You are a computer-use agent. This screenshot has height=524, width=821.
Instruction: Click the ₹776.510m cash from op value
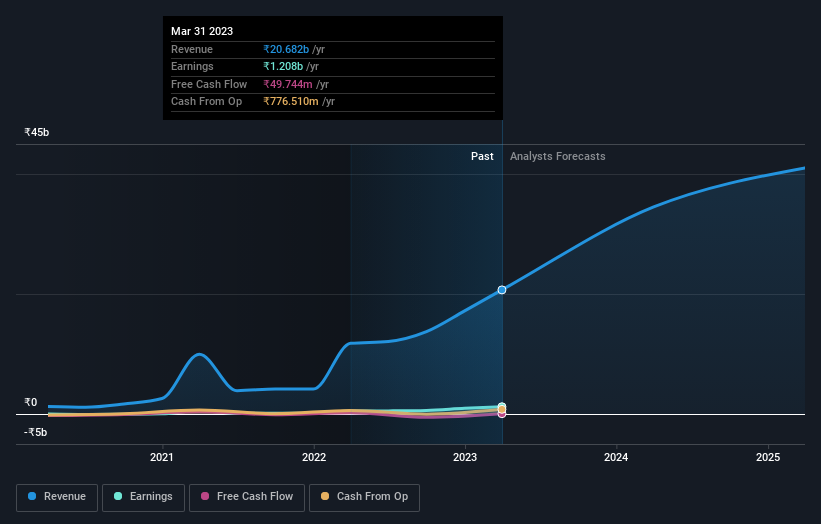[291, 102]
